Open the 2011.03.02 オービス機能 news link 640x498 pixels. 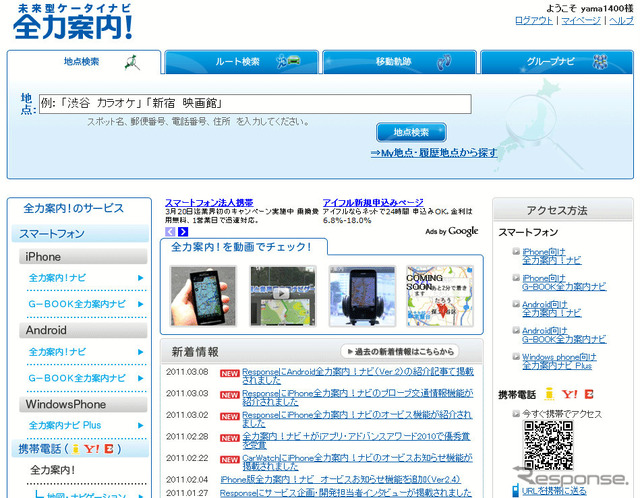[x=357, y=419]
